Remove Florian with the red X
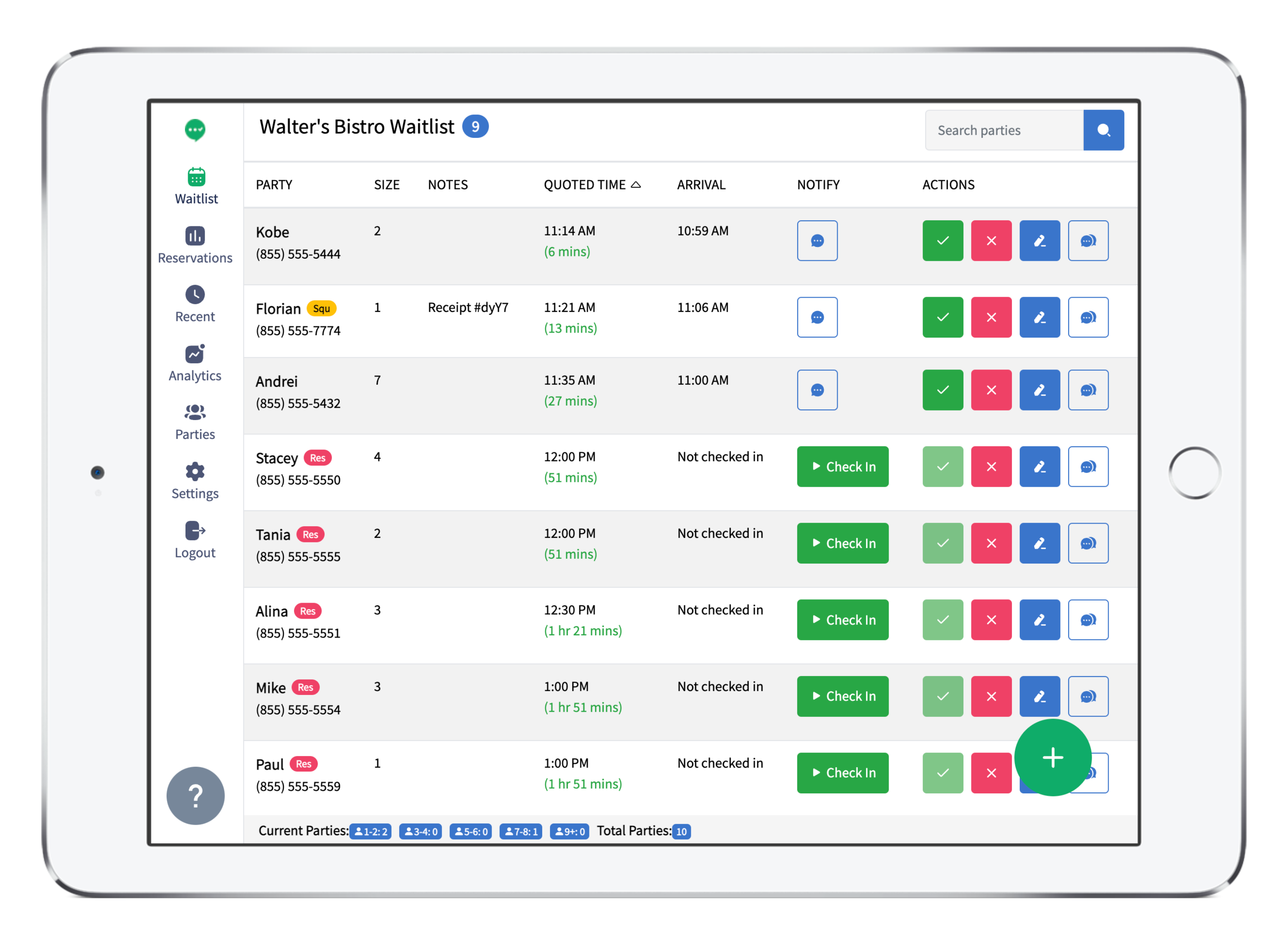 tap(992, 317)
